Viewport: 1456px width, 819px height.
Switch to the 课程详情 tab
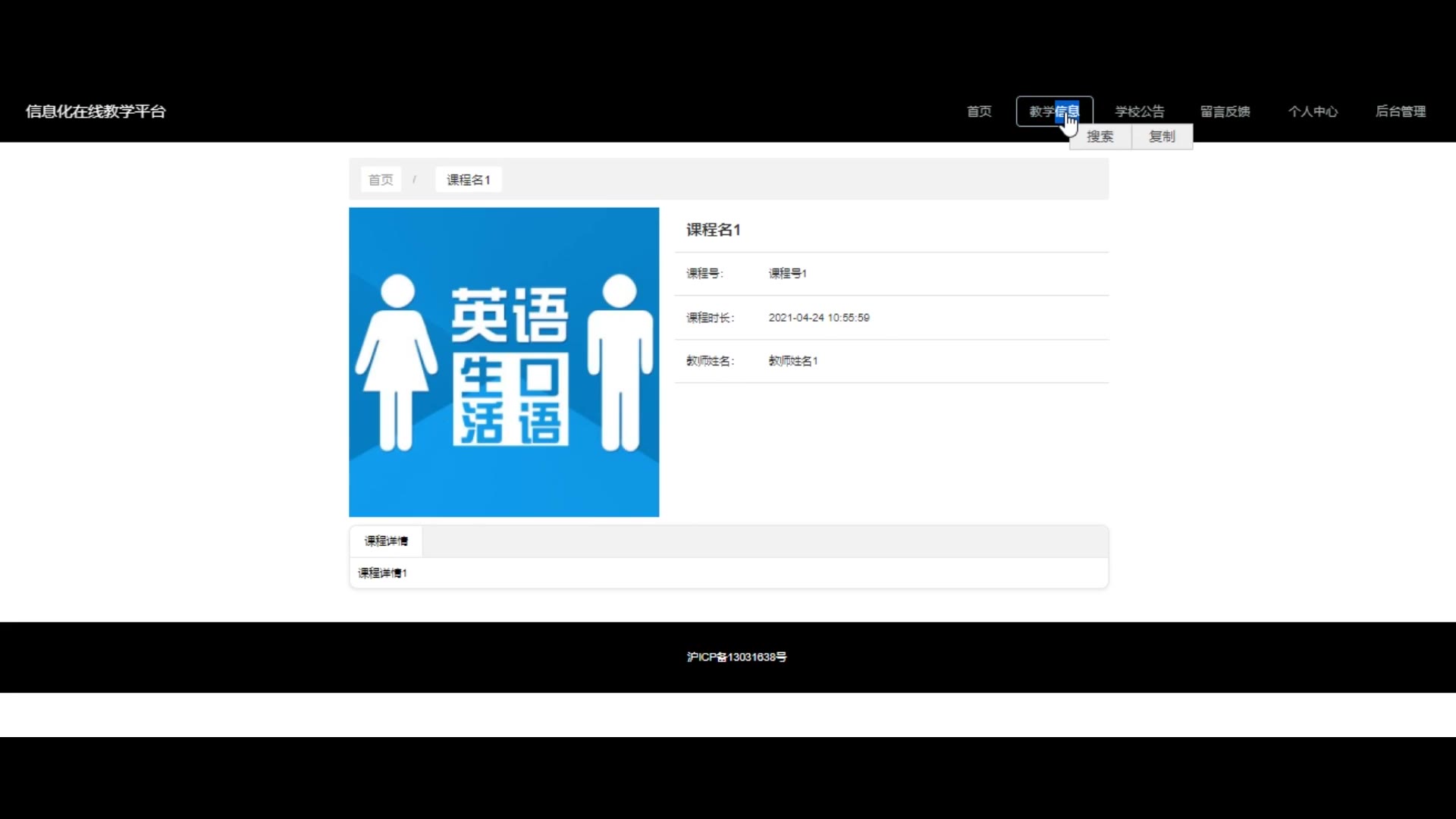click(x=386, y=541)
